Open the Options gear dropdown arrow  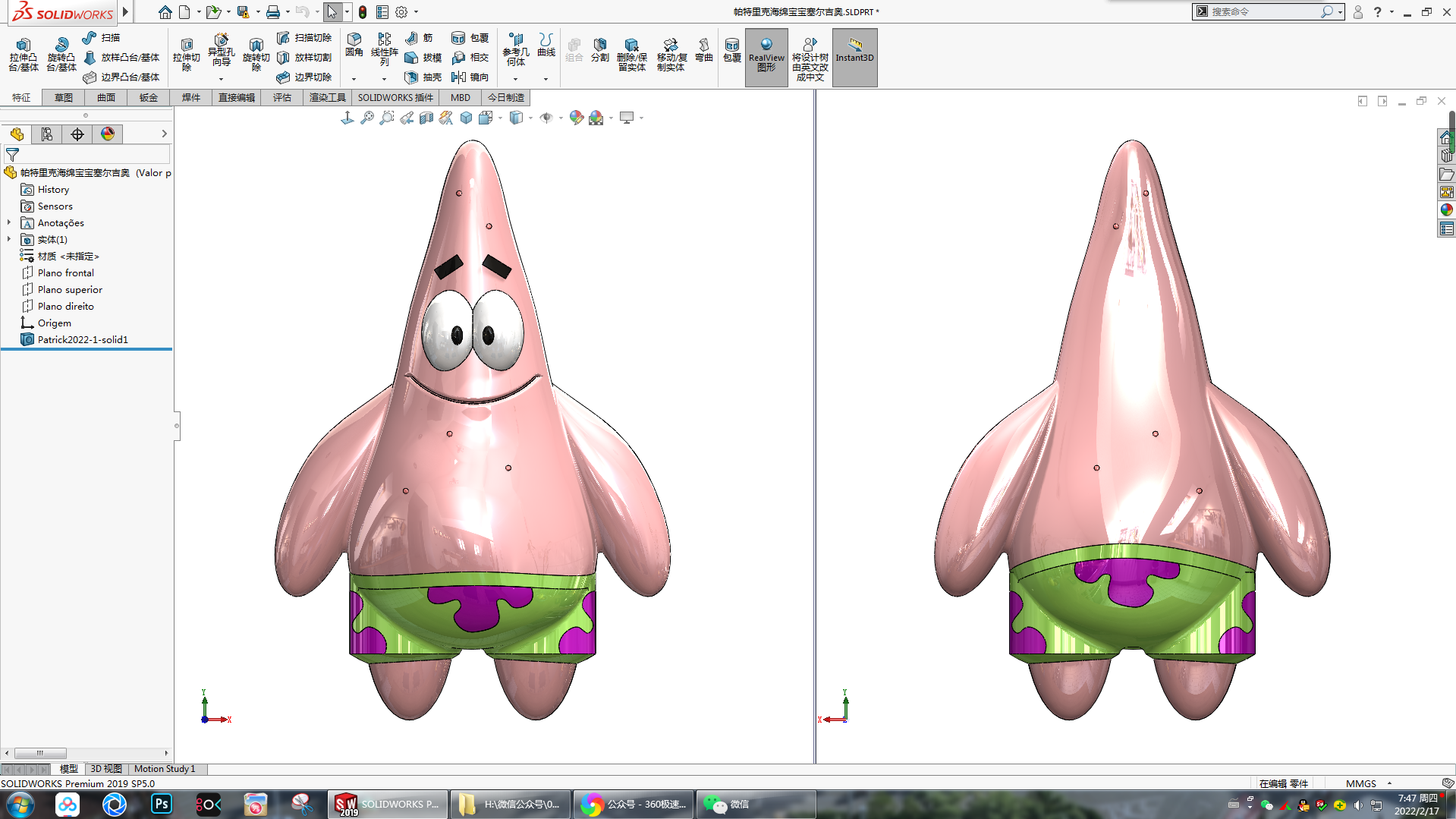tap(417, 12)
